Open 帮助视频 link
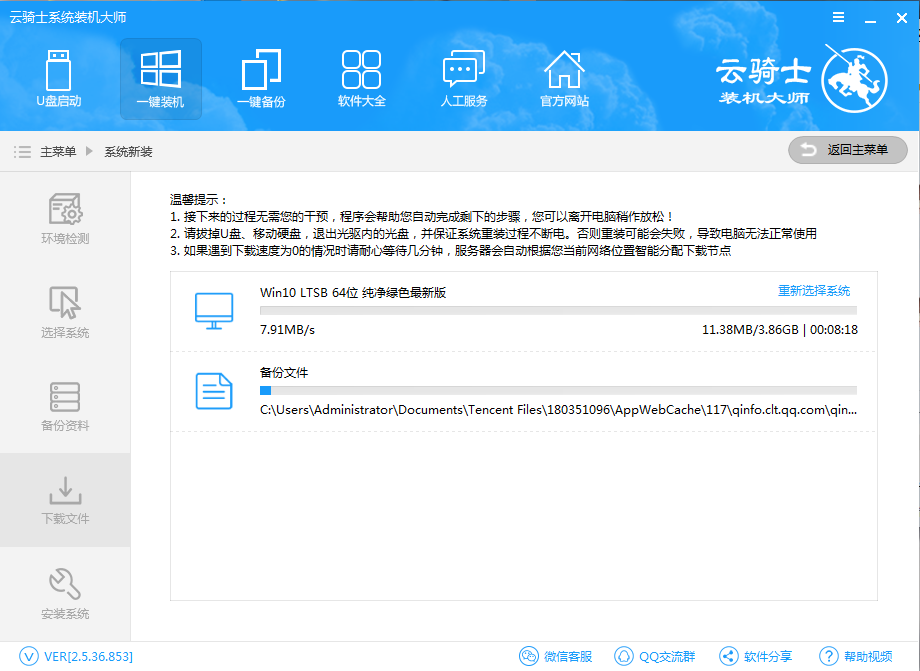The height and width of the screenshot is (671, 920). tap(868, 656)
